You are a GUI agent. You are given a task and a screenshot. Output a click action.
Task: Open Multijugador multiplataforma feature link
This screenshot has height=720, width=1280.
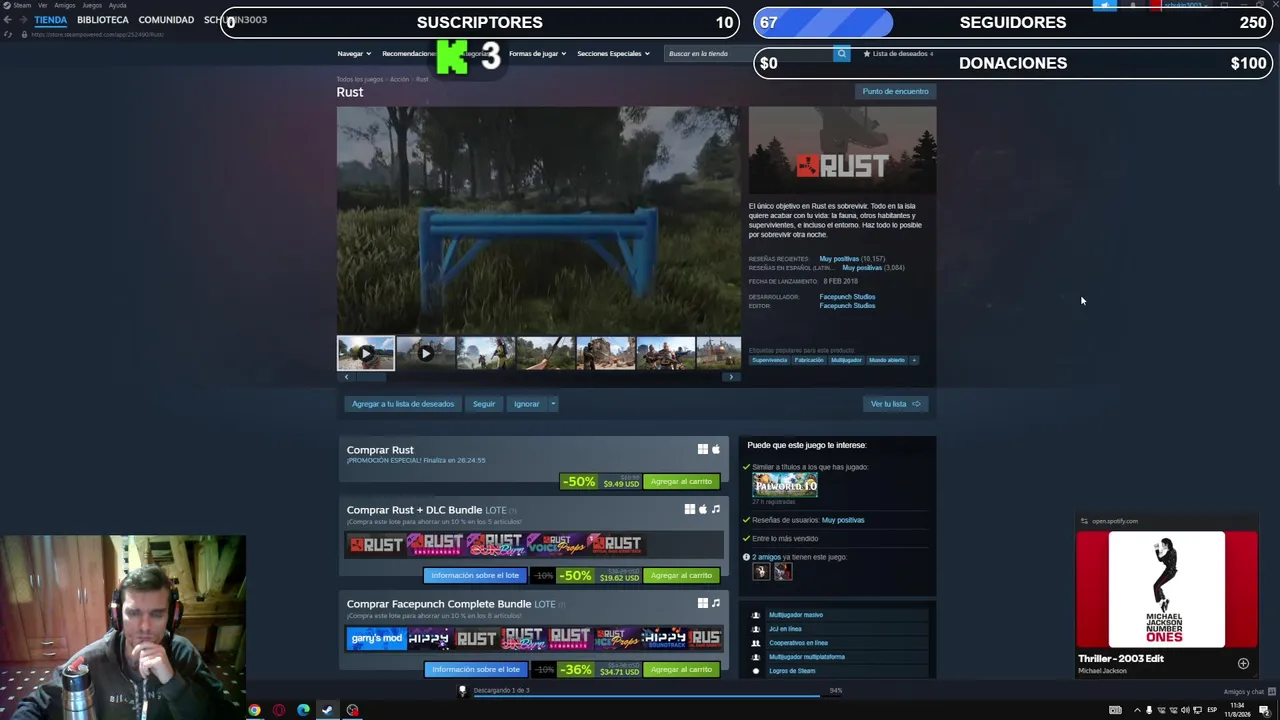pyautogui.click(x=807, y=657)
